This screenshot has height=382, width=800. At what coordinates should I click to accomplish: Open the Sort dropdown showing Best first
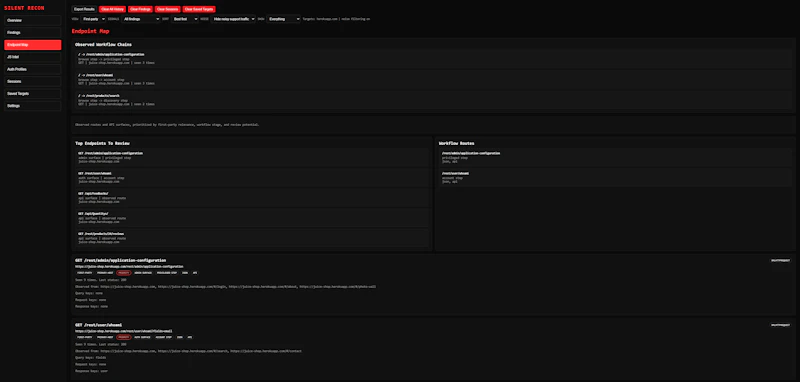185,19
